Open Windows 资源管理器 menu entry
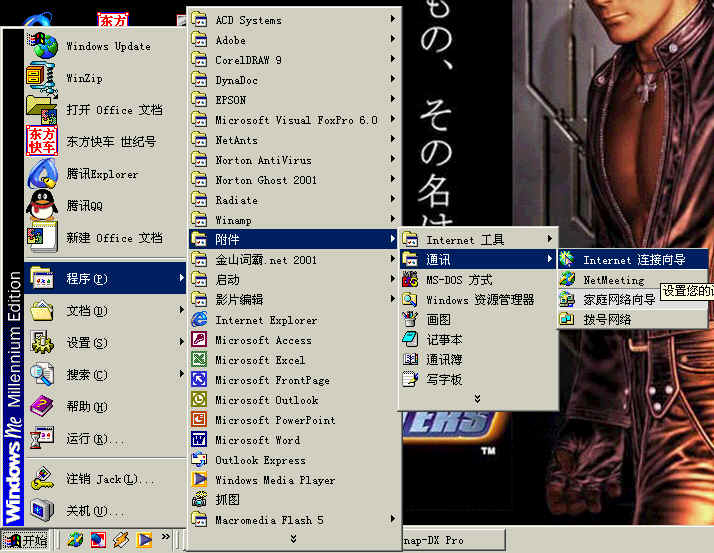The image size is (714, 553). pyautogui.click(x=478, y=300)
